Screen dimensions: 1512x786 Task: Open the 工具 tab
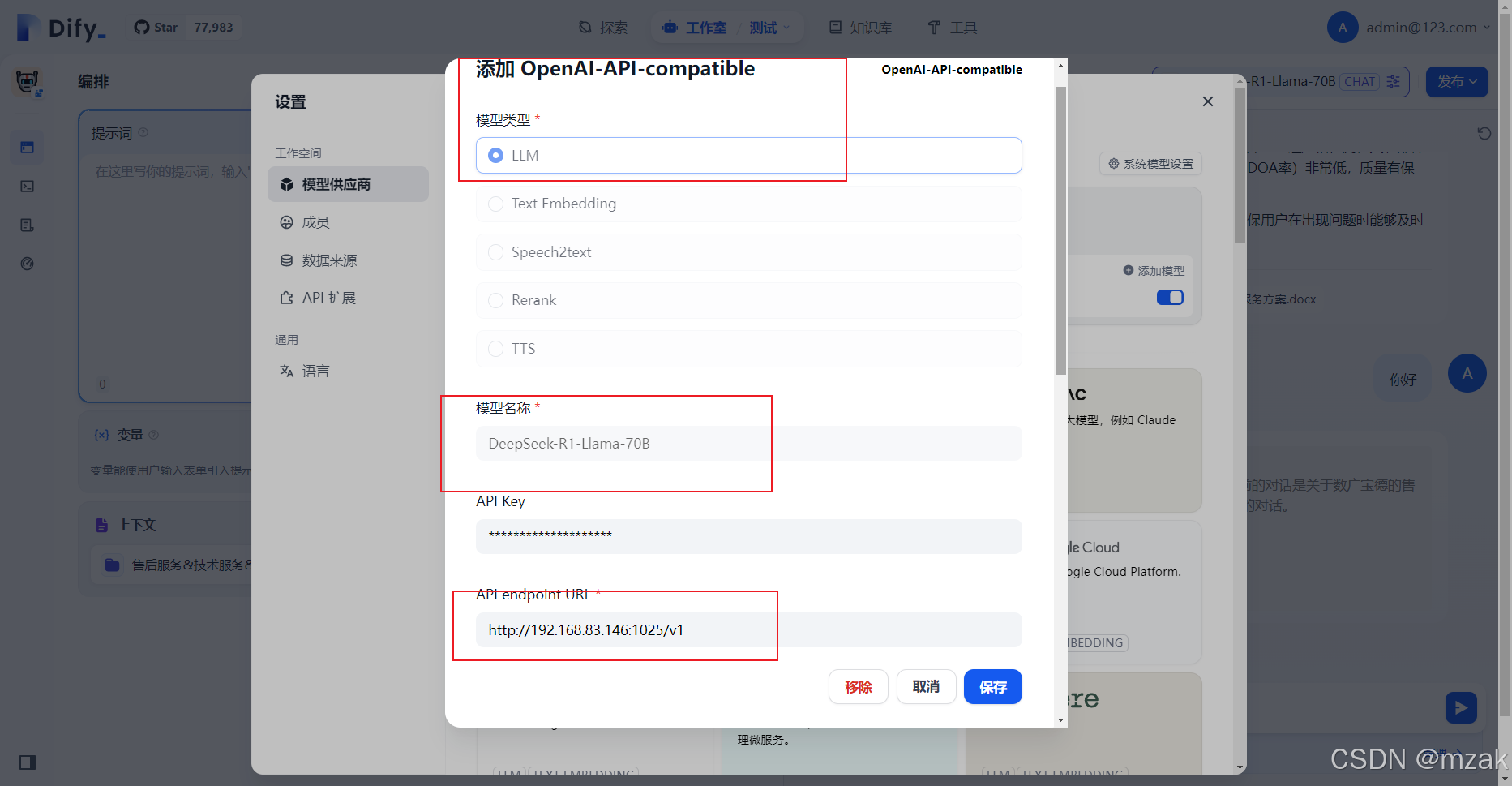tap(953, 28)
